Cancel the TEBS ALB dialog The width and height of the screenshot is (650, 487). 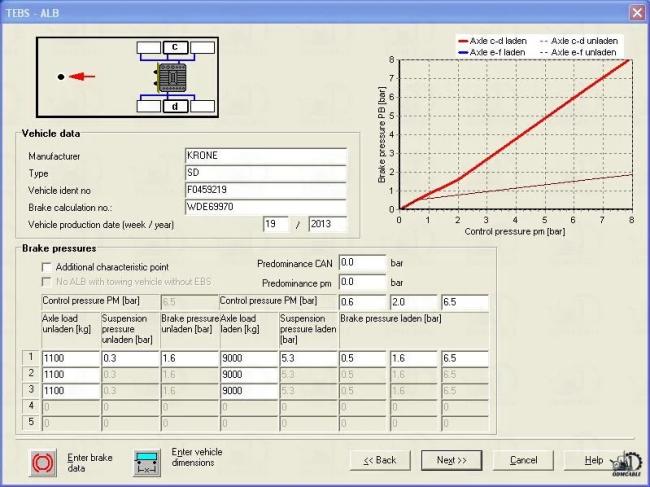[523, 460]
